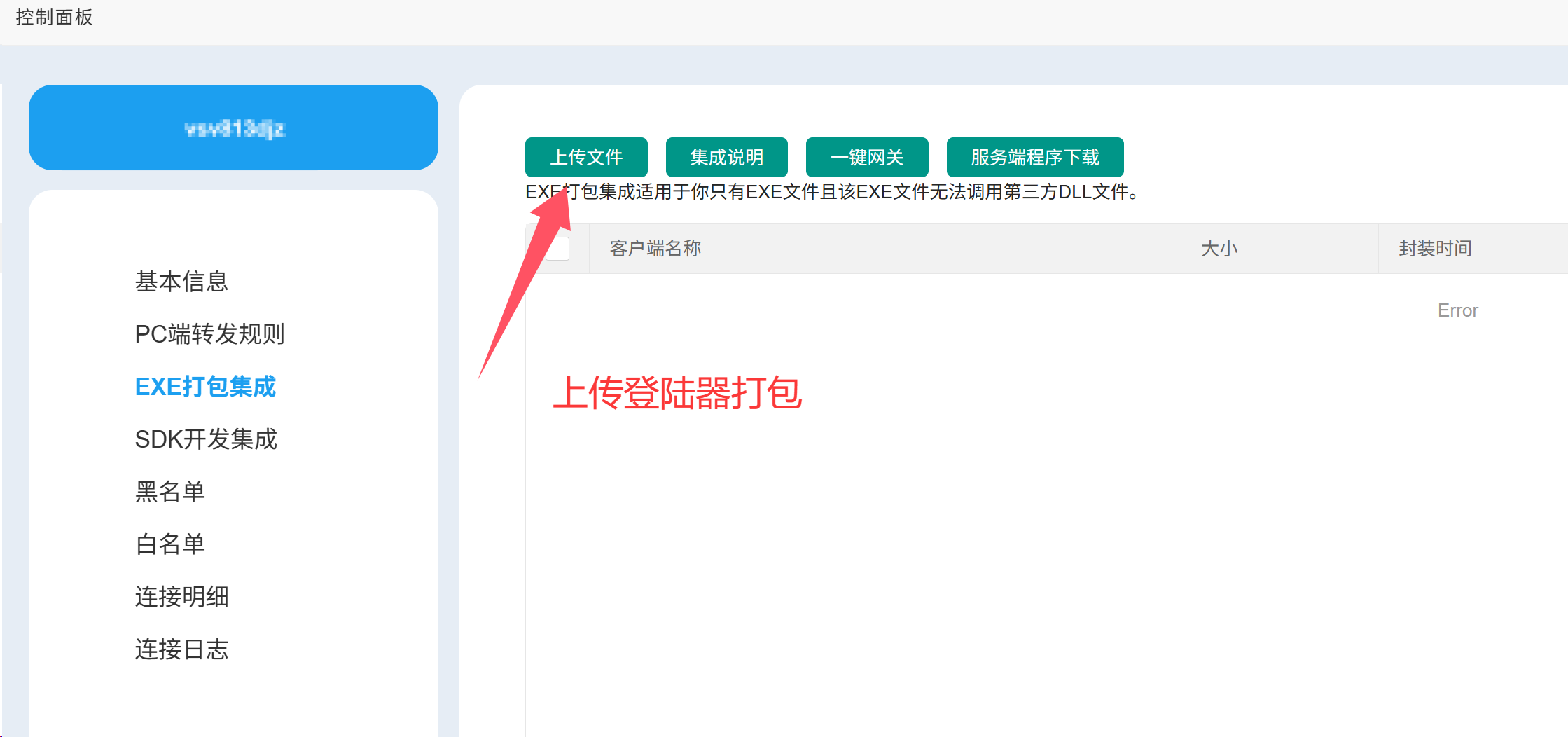Click the blue account name banner
The height and width of the screenshot is (737, 1568).
[233, 127]
